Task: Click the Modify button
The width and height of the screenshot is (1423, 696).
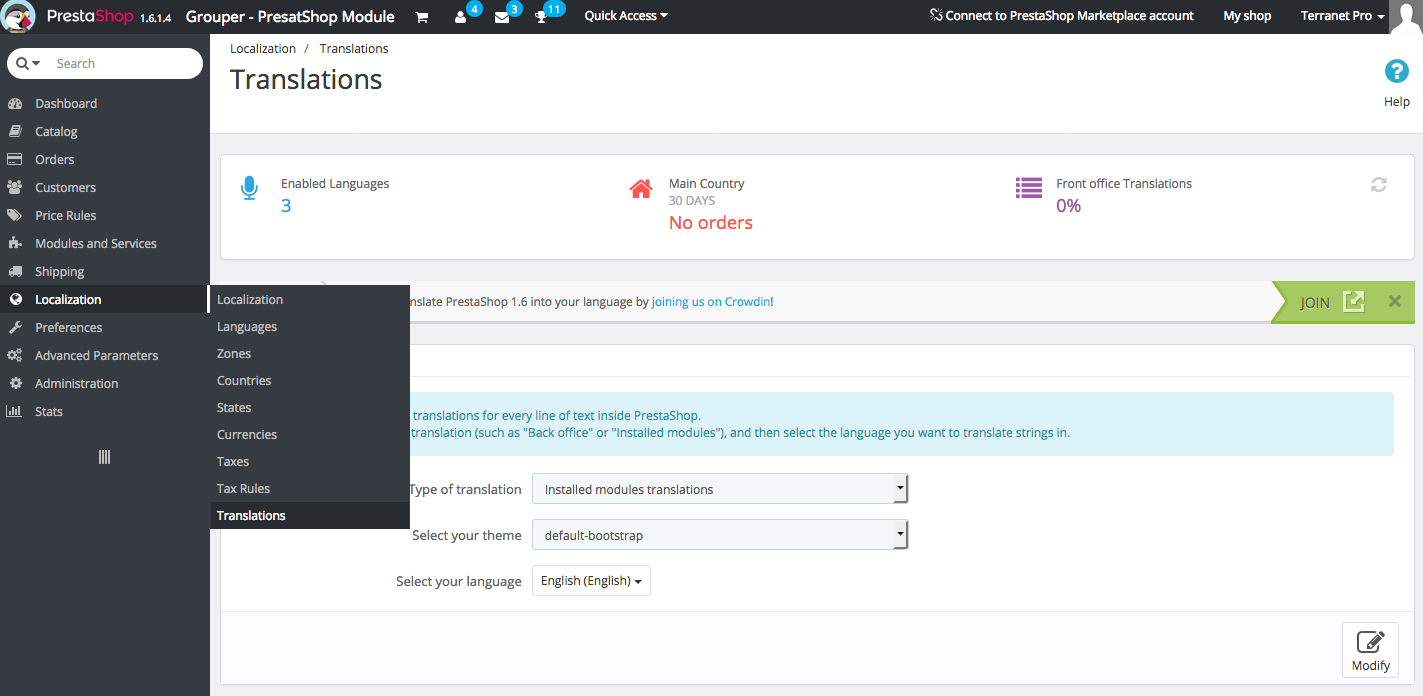Action: [x=1370, y=650]
